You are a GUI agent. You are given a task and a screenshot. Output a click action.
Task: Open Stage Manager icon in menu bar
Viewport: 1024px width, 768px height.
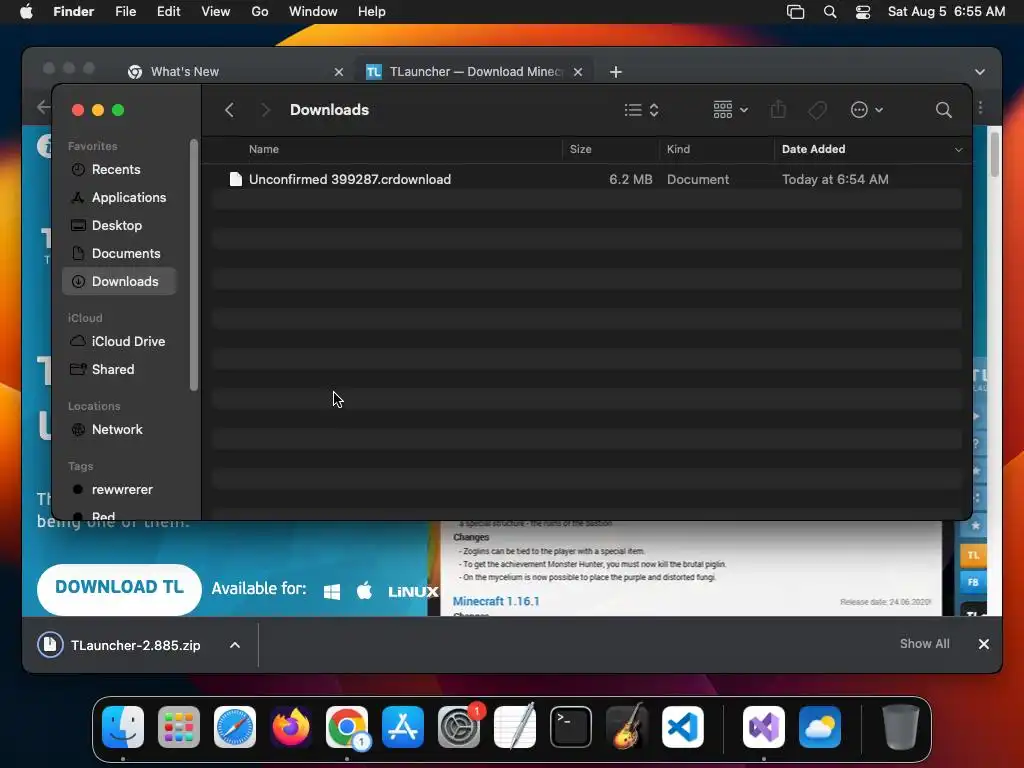pyautogui.click(x=795, y=12)
